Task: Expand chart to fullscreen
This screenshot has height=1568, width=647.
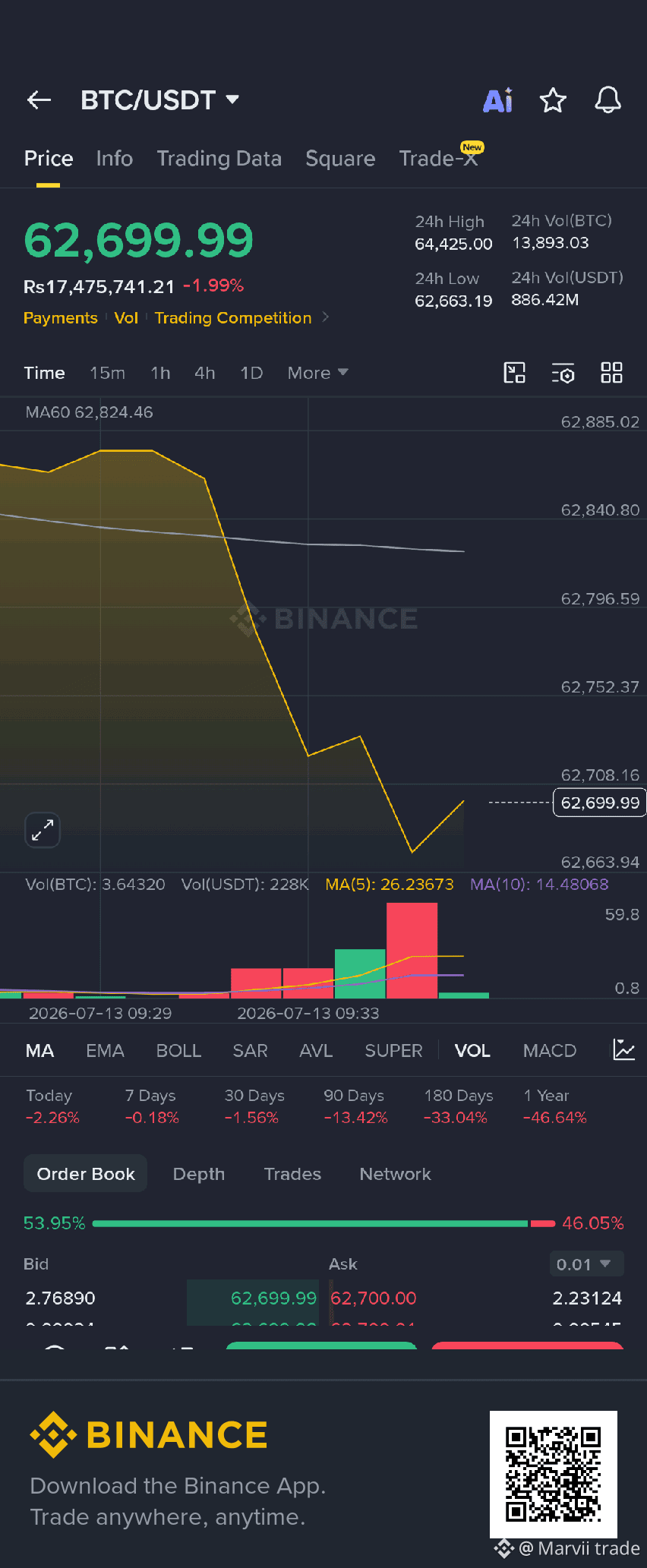Action: click(x=43, y=830)
